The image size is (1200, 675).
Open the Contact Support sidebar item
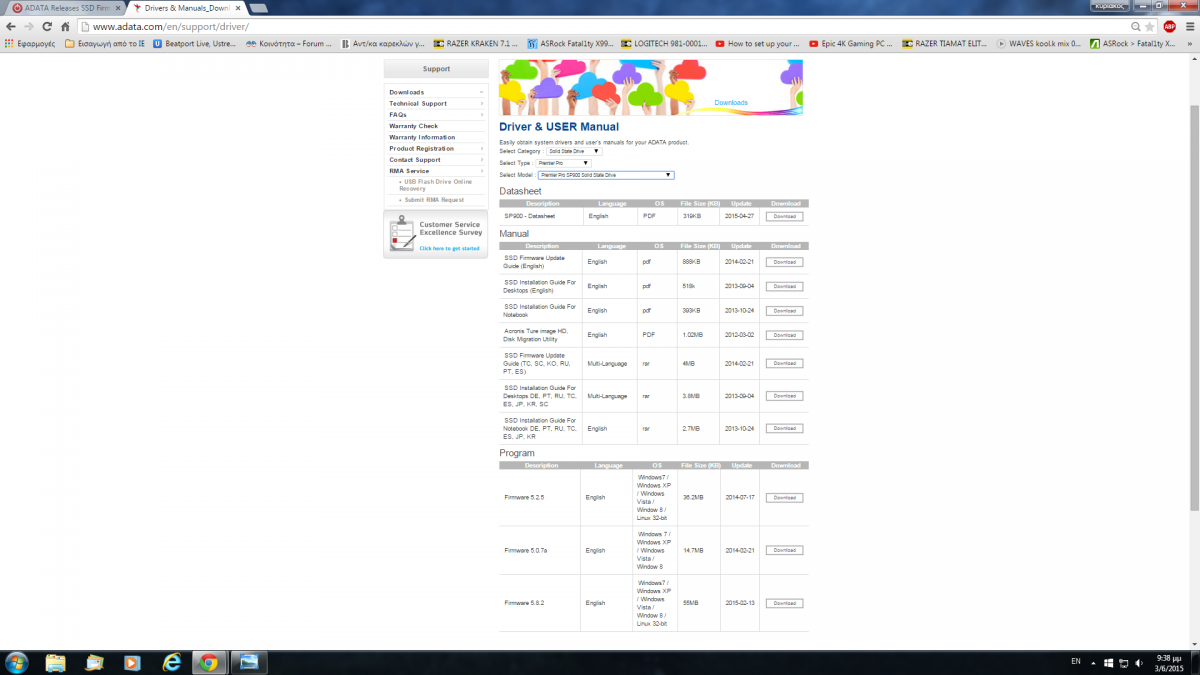point(435,160)
